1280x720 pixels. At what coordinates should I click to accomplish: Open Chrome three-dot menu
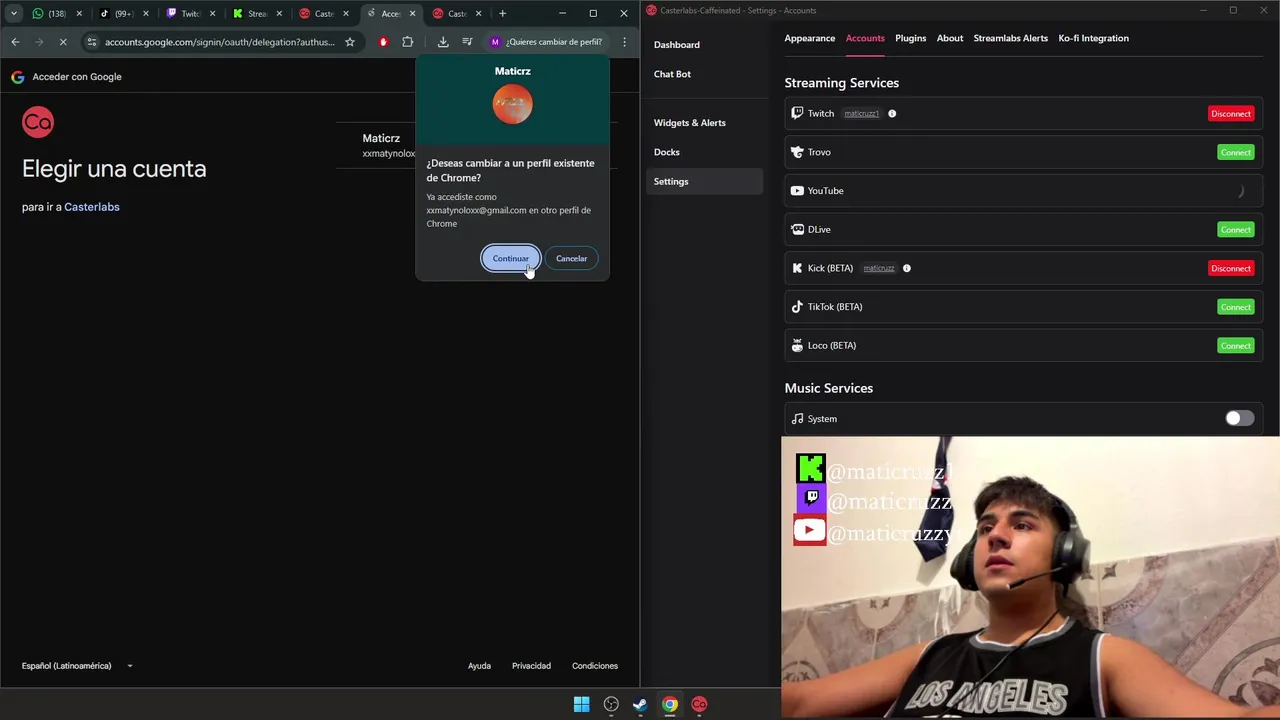624,42
